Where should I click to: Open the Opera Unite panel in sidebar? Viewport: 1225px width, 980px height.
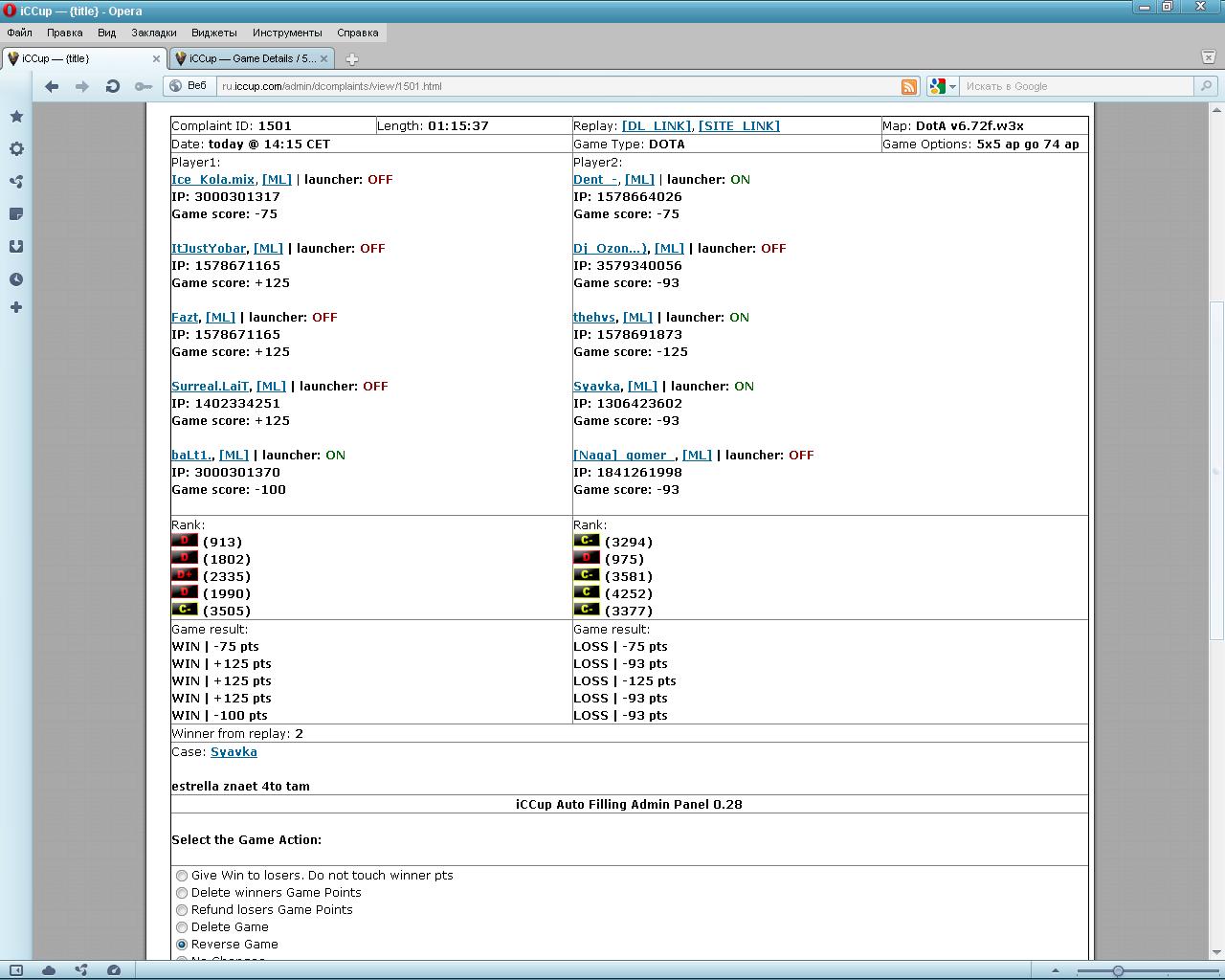coord(16,182)
